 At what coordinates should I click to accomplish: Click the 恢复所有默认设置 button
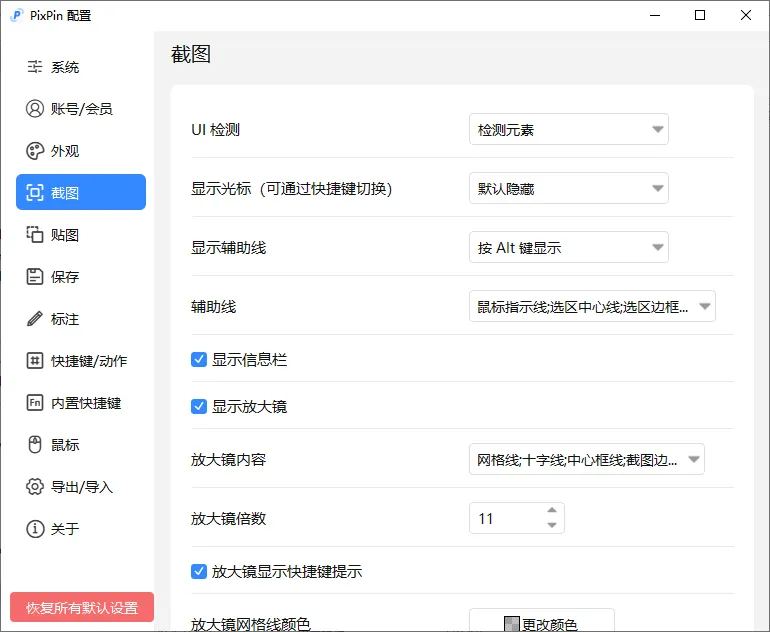click(x=82, y=608)
